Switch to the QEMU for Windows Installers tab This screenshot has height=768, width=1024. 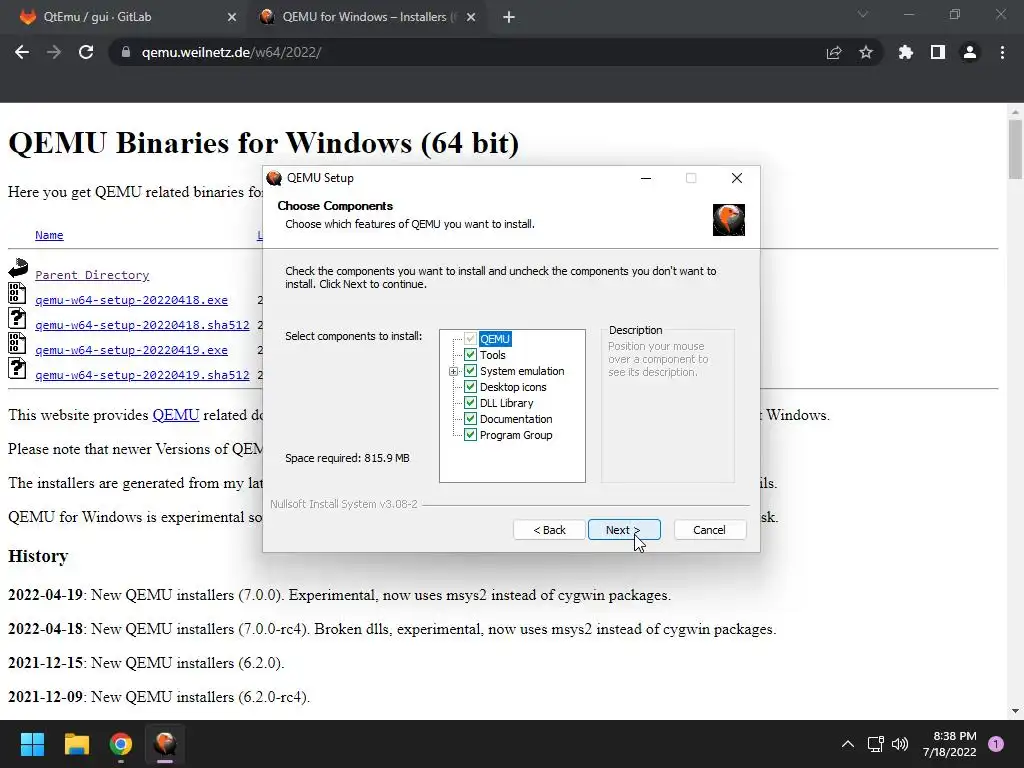pos(366,17)
